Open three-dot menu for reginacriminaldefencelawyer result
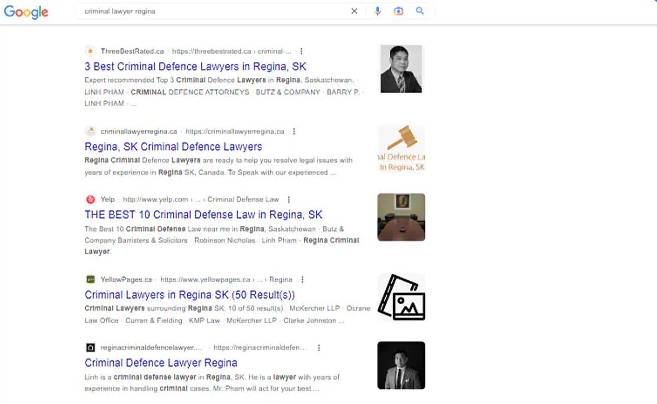 pyautogui.click(x=318, y=347)
